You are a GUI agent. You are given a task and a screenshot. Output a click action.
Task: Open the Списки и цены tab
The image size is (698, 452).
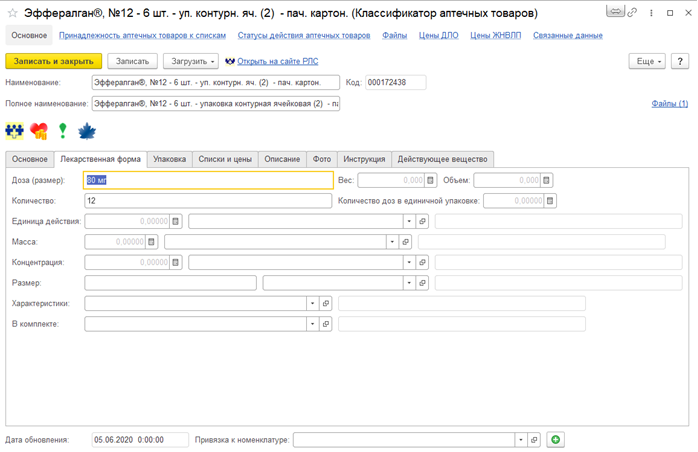(225, 159)
